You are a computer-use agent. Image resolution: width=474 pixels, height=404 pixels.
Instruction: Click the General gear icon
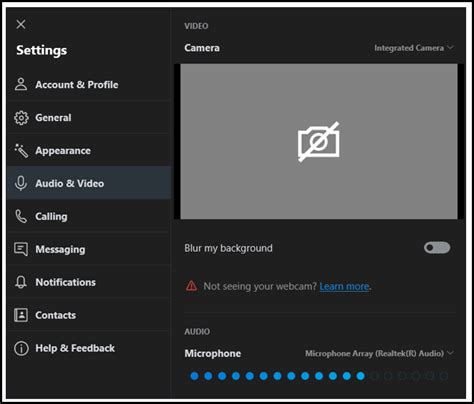point(21,118)
